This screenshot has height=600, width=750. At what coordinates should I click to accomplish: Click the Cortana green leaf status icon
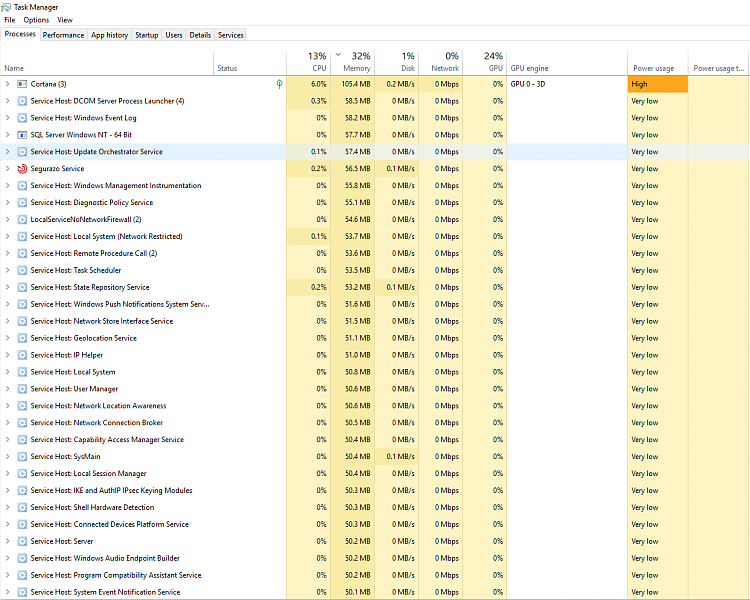[279, 84]
